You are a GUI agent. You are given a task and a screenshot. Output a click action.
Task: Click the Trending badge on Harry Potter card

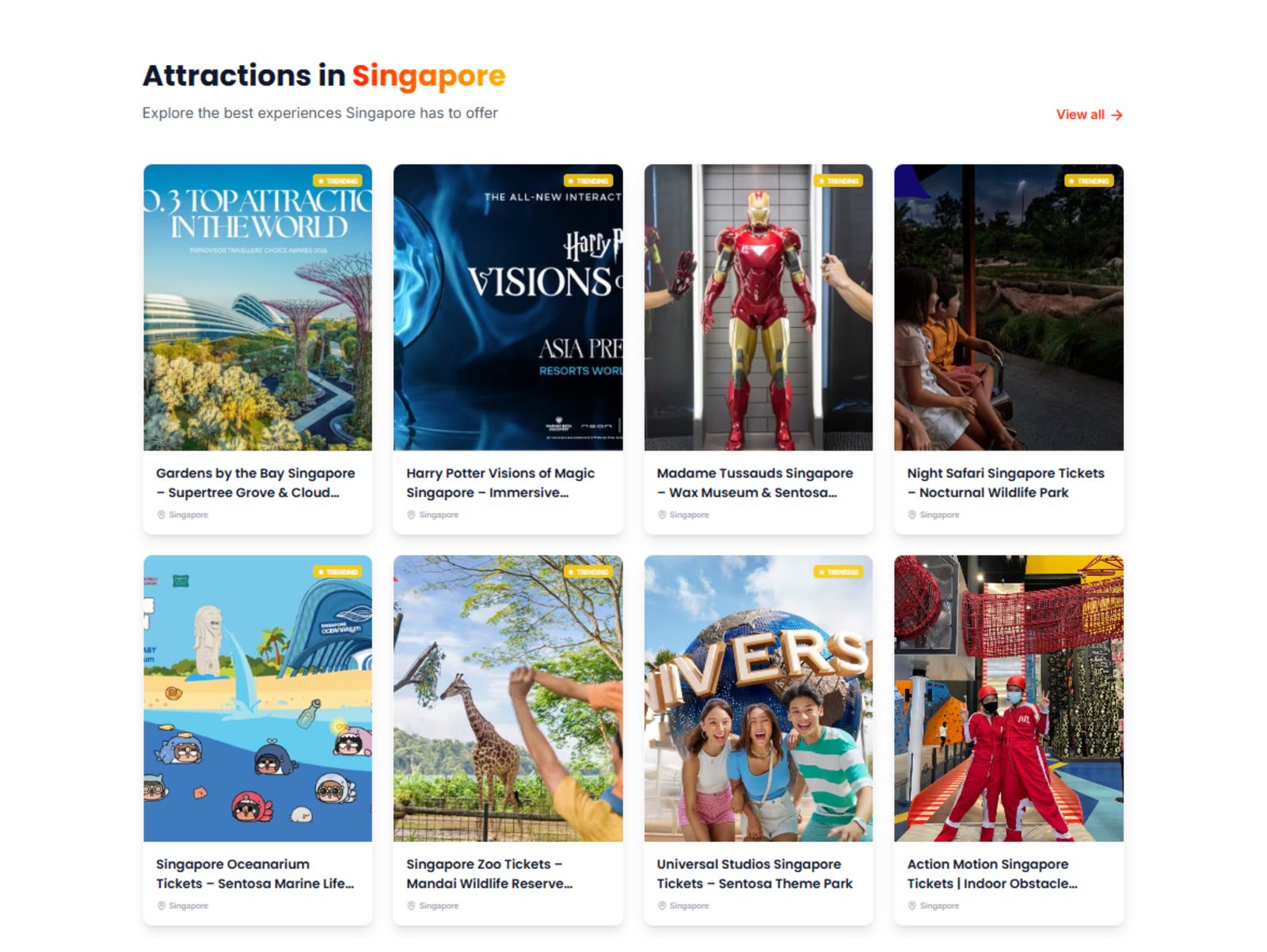click(588, 181)
